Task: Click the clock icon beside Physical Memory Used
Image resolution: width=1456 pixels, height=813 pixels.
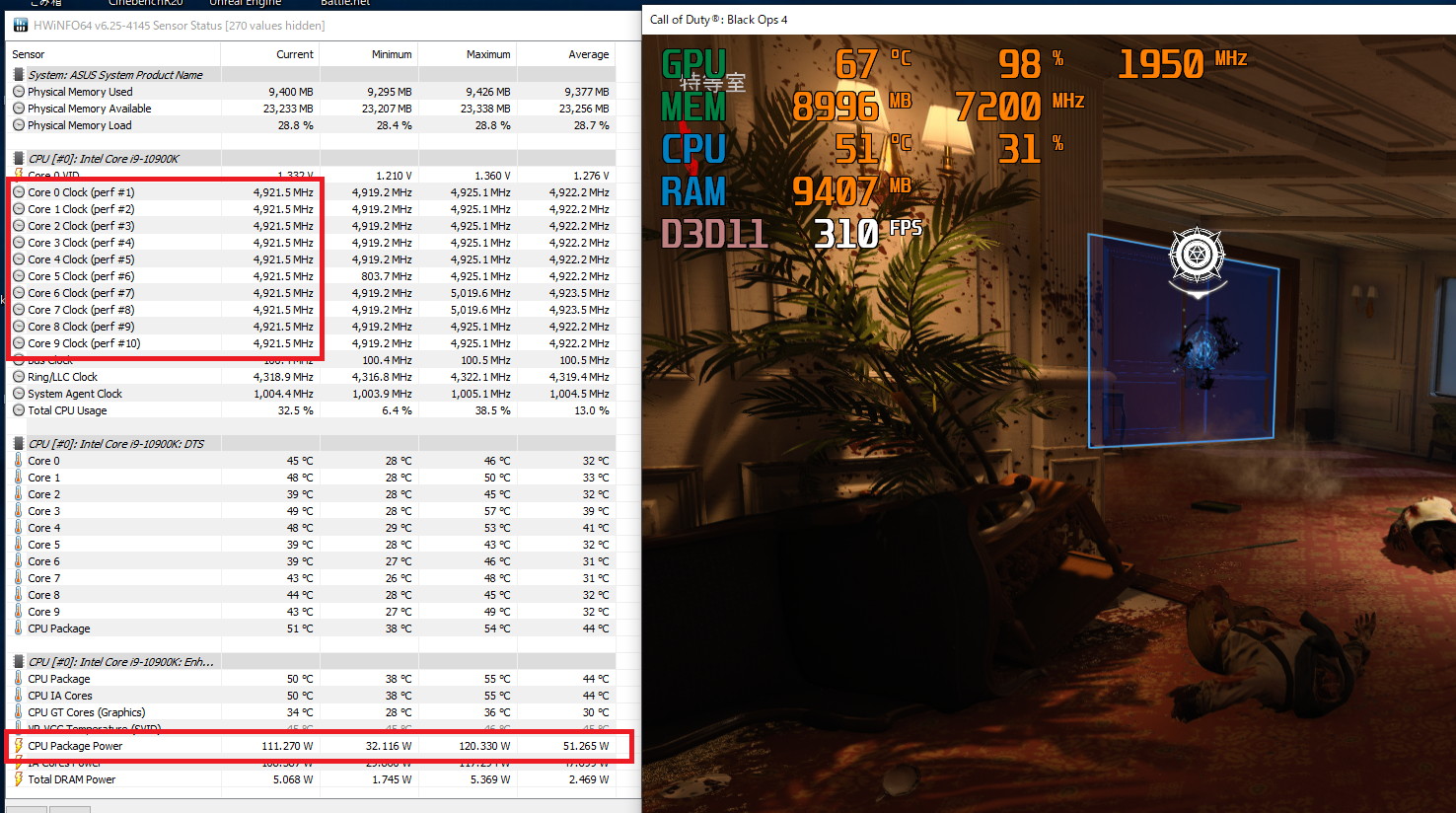Action: tap(19, 92)
